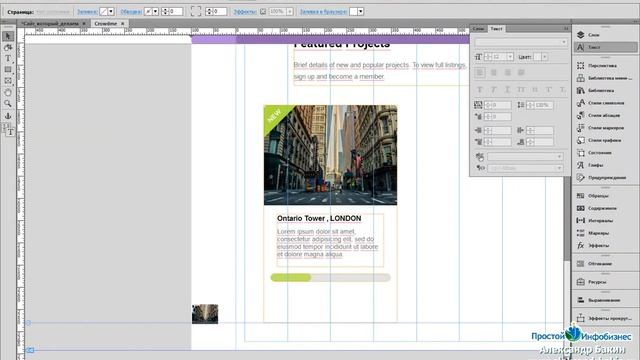Open the font size dropdown in Text panel

510,57
